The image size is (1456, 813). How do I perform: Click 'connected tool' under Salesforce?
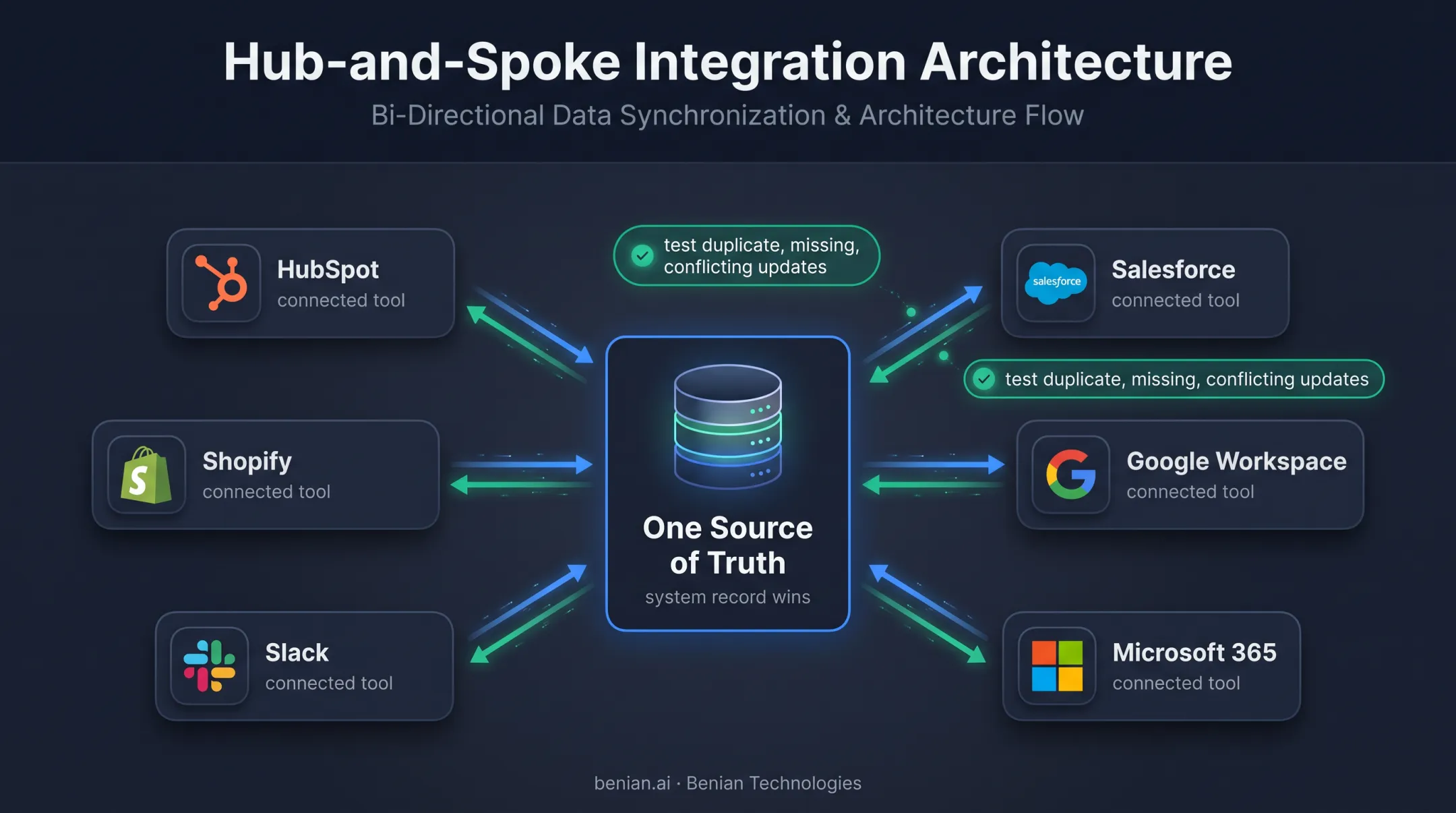1176,301
